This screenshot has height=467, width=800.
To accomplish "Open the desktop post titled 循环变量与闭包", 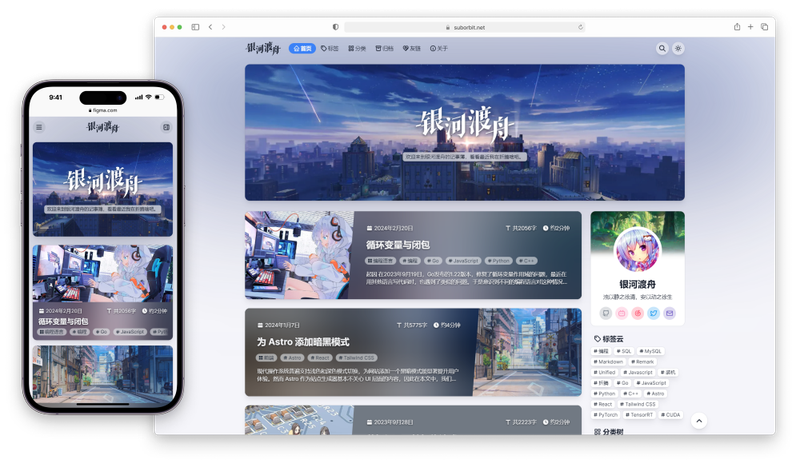I will click(x=397, y=245).
